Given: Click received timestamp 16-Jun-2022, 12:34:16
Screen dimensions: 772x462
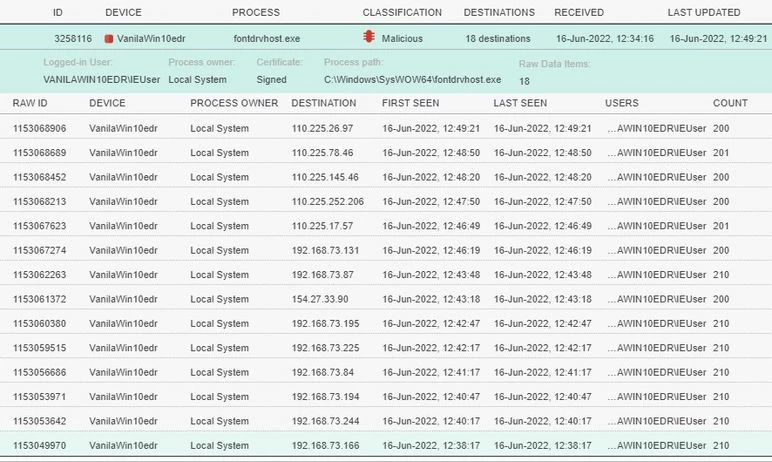Looking at the screenshot, I should point(605,38).
